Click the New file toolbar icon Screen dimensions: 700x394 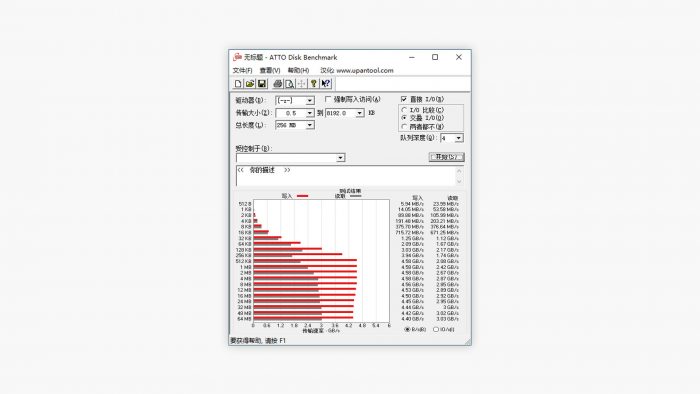(238, 83)
